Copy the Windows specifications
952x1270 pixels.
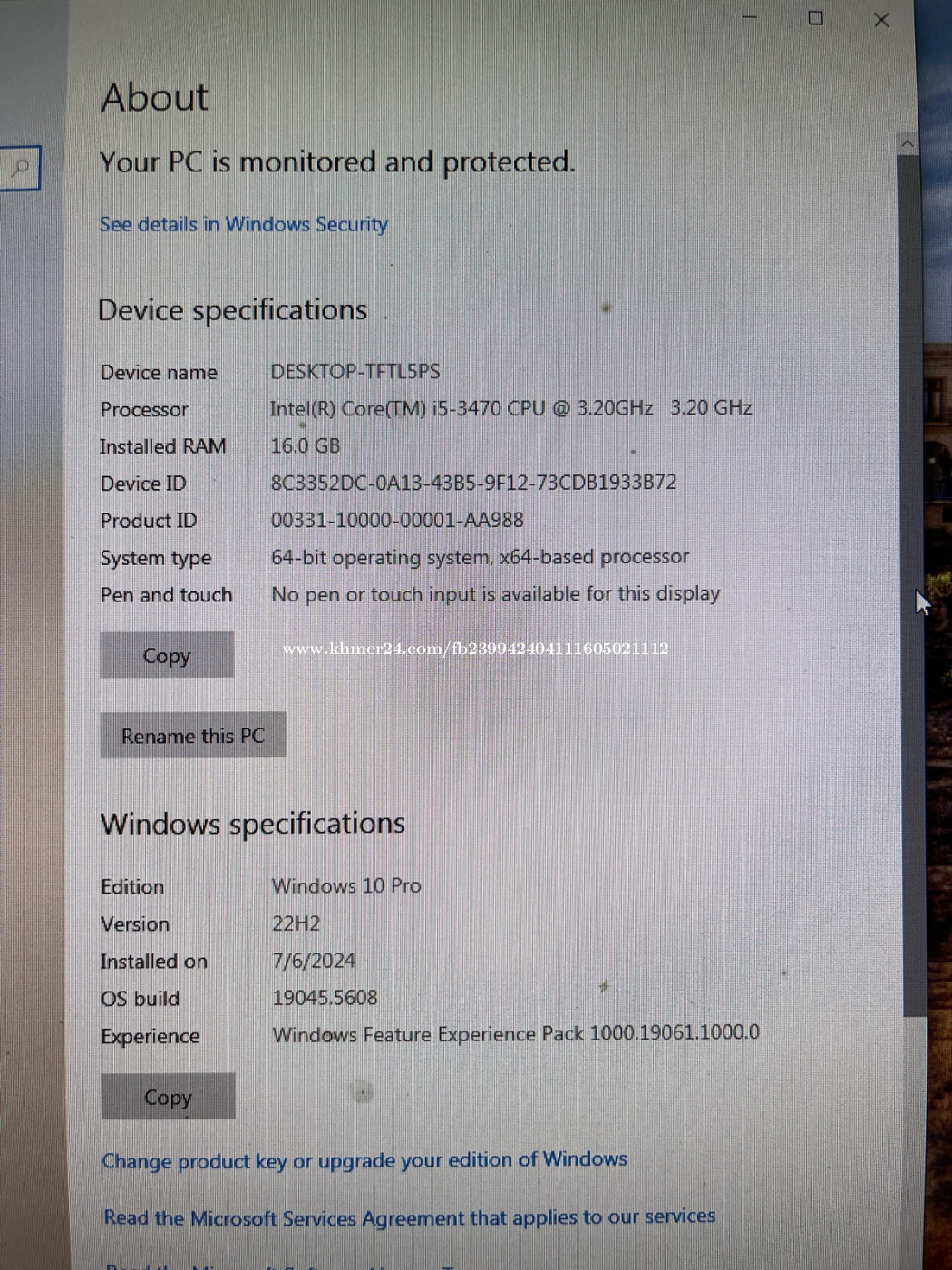(x=168, y=1097)
